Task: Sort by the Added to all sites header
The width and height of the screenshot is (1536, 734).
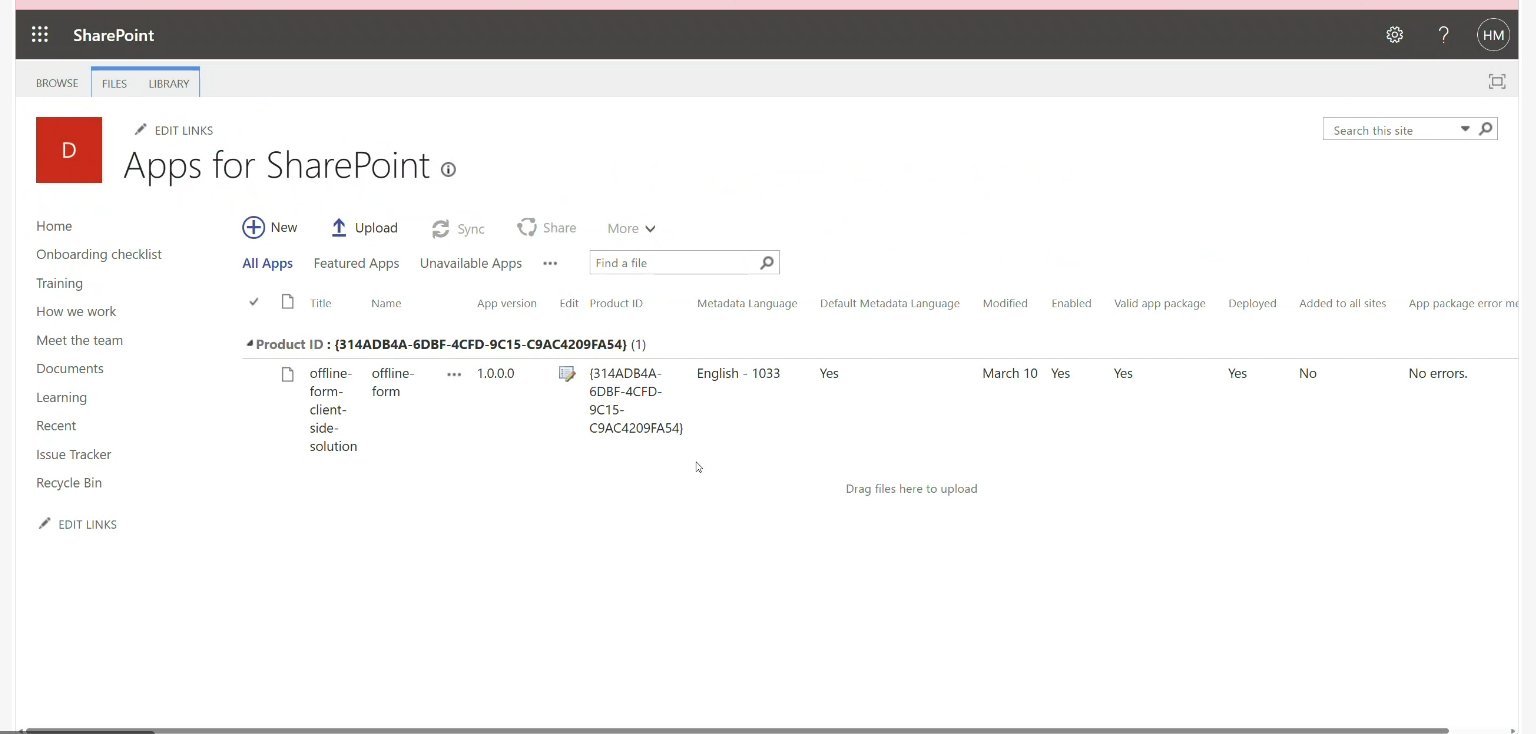Action: pyautogui.click(x=1343, y=303)
